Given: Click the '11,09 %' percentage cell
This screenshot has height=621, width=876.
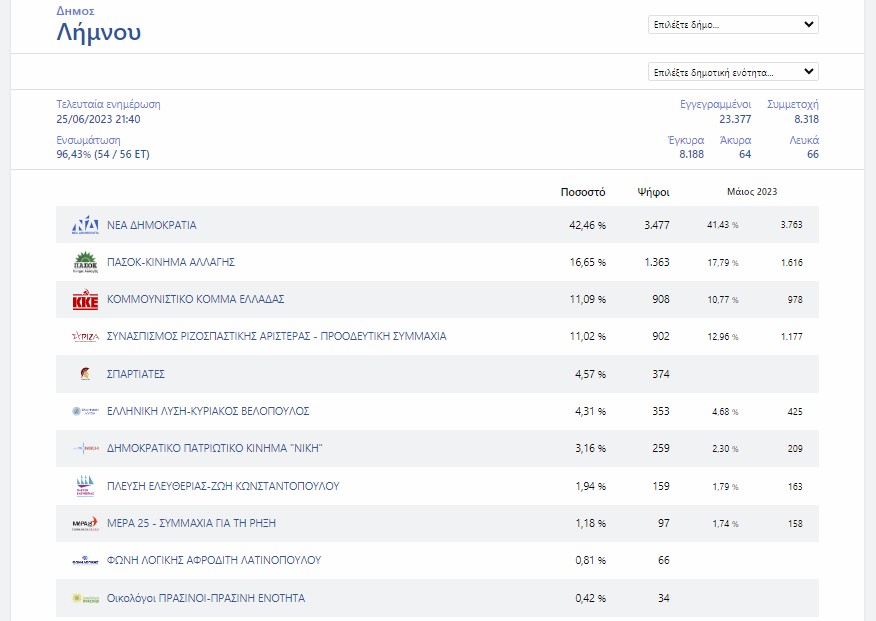Looking at the screenshot, I should pyautogui.click(x=587, y=299).
